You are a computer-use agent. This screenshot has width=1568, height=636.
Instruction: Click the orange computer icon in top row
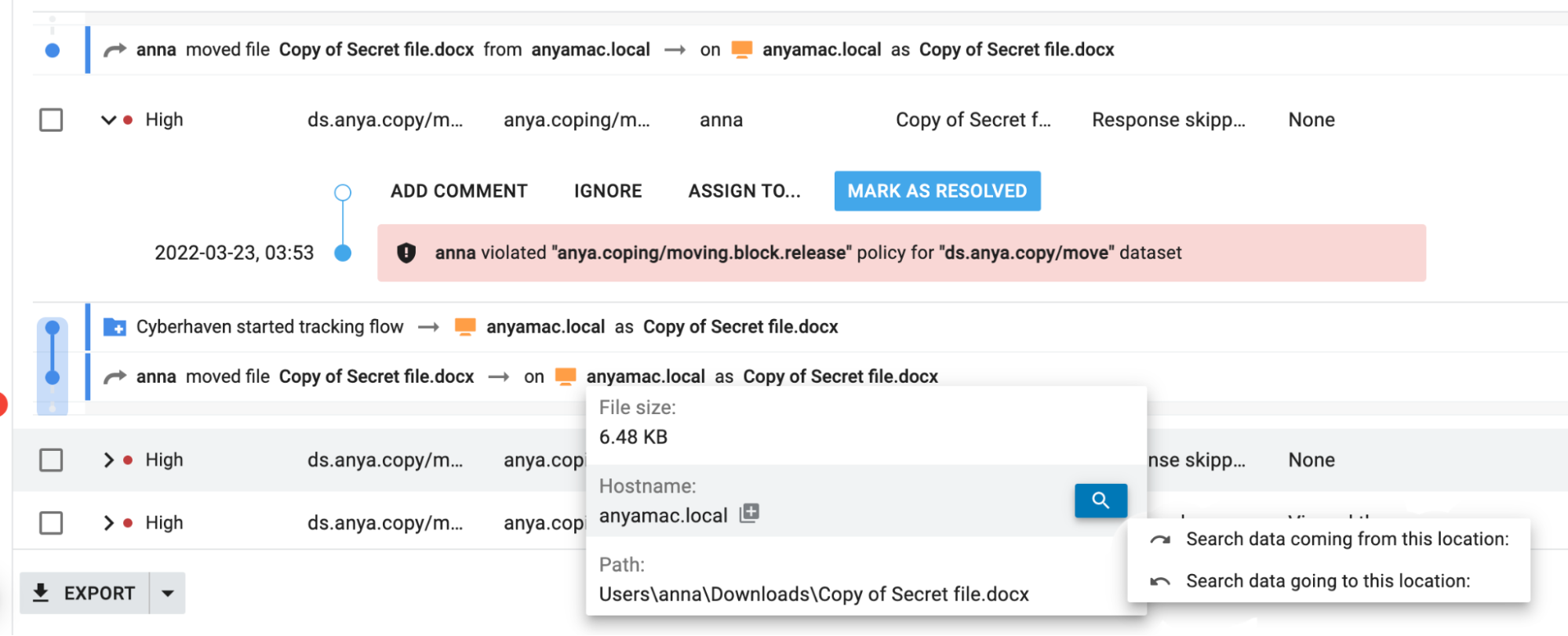(x=741, y=50)
